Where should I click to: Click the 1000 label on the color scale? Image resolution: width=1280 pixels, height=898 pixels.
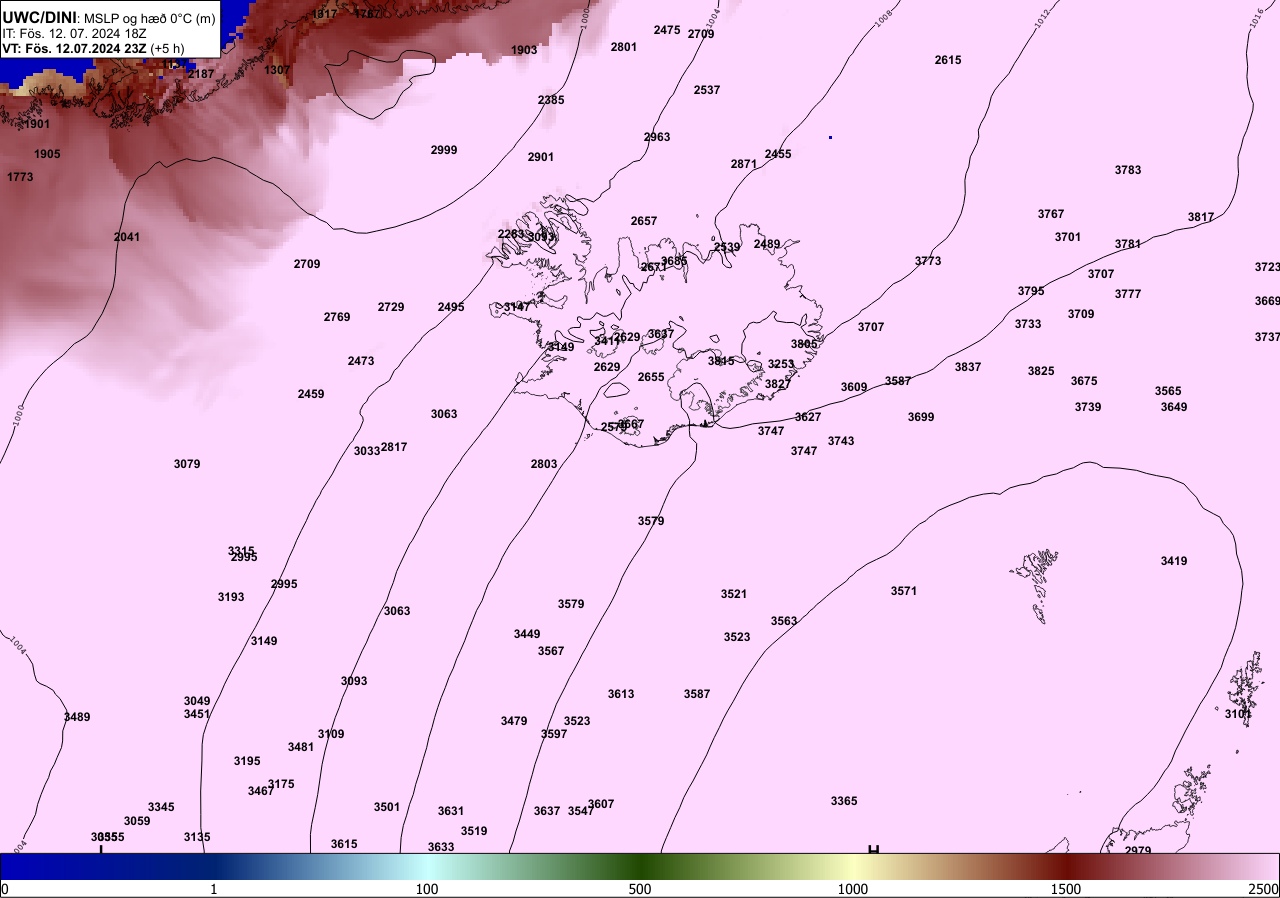click(x=852, y=889)
